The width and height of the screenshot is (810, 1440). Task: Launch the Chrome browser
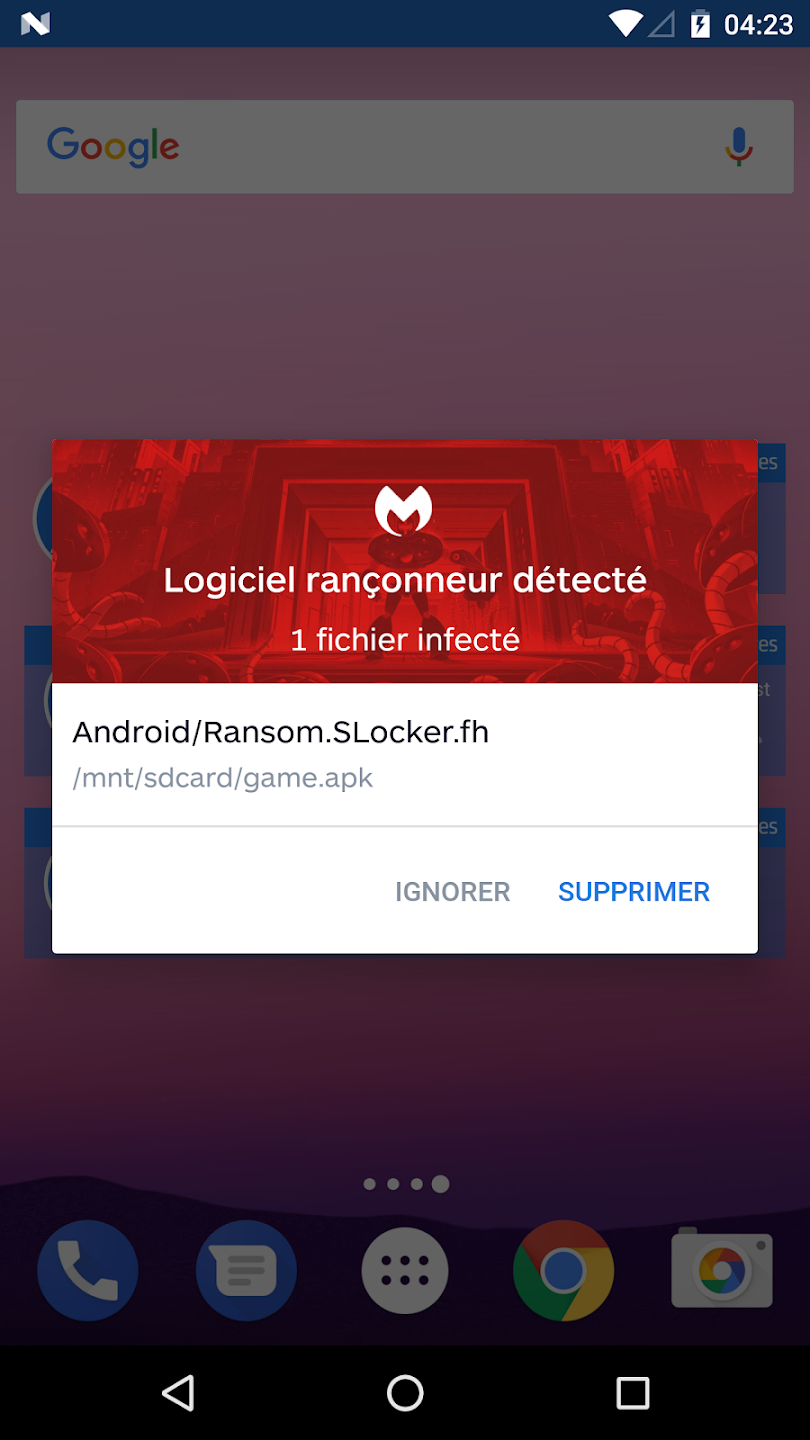point(563,1271)
